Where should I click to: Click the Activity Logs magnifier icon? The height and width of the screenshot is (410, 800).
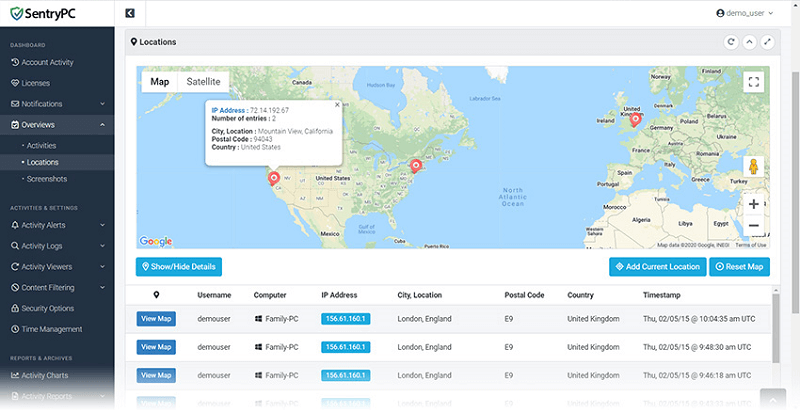[x=15, y=246]
